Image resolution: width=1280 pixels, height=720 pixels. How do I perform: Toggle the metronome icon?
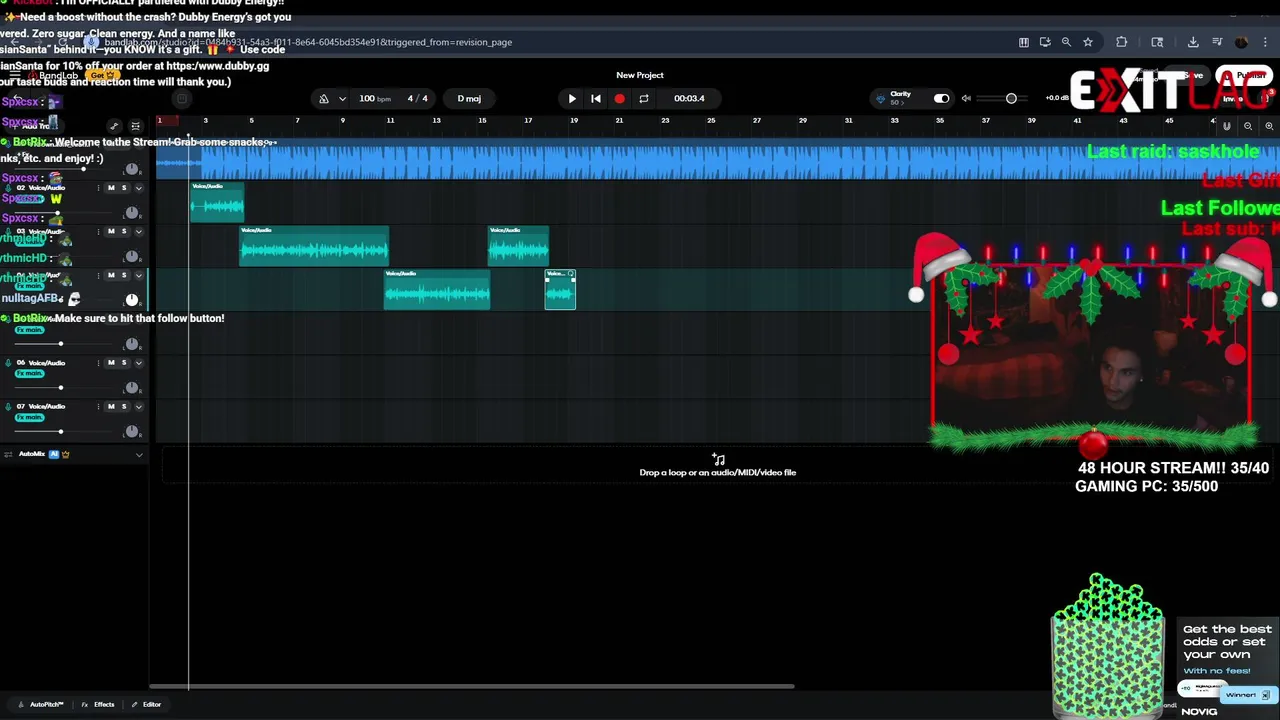[324, 98]
